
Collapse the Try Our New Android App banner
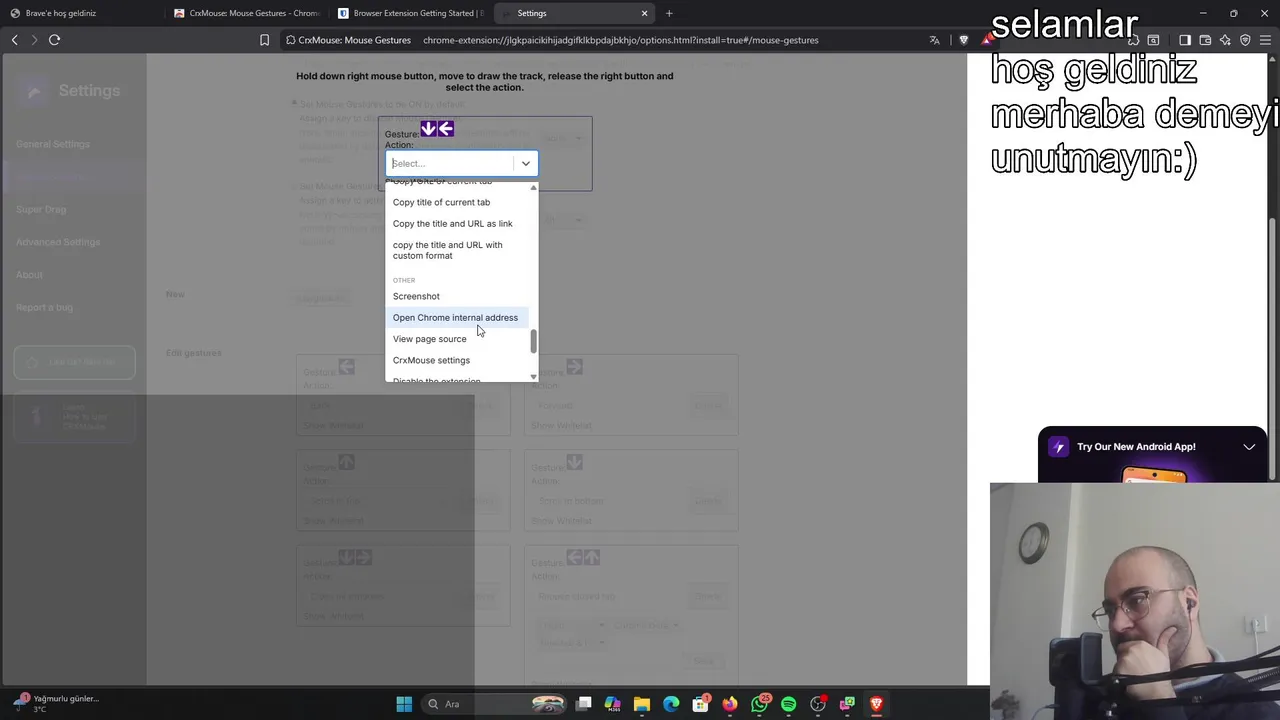[x=1249, y=447]
